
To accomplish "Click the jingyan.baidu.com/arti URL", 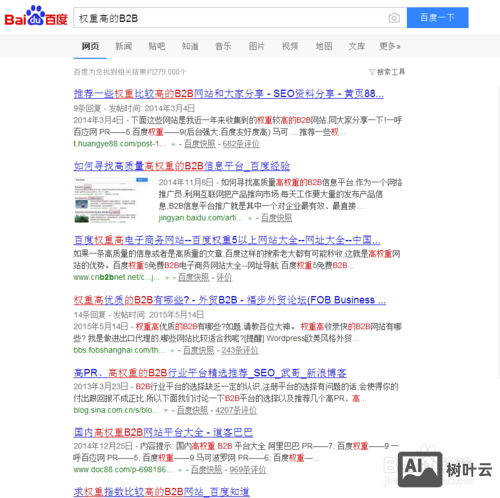I will (x=201, y=218).
